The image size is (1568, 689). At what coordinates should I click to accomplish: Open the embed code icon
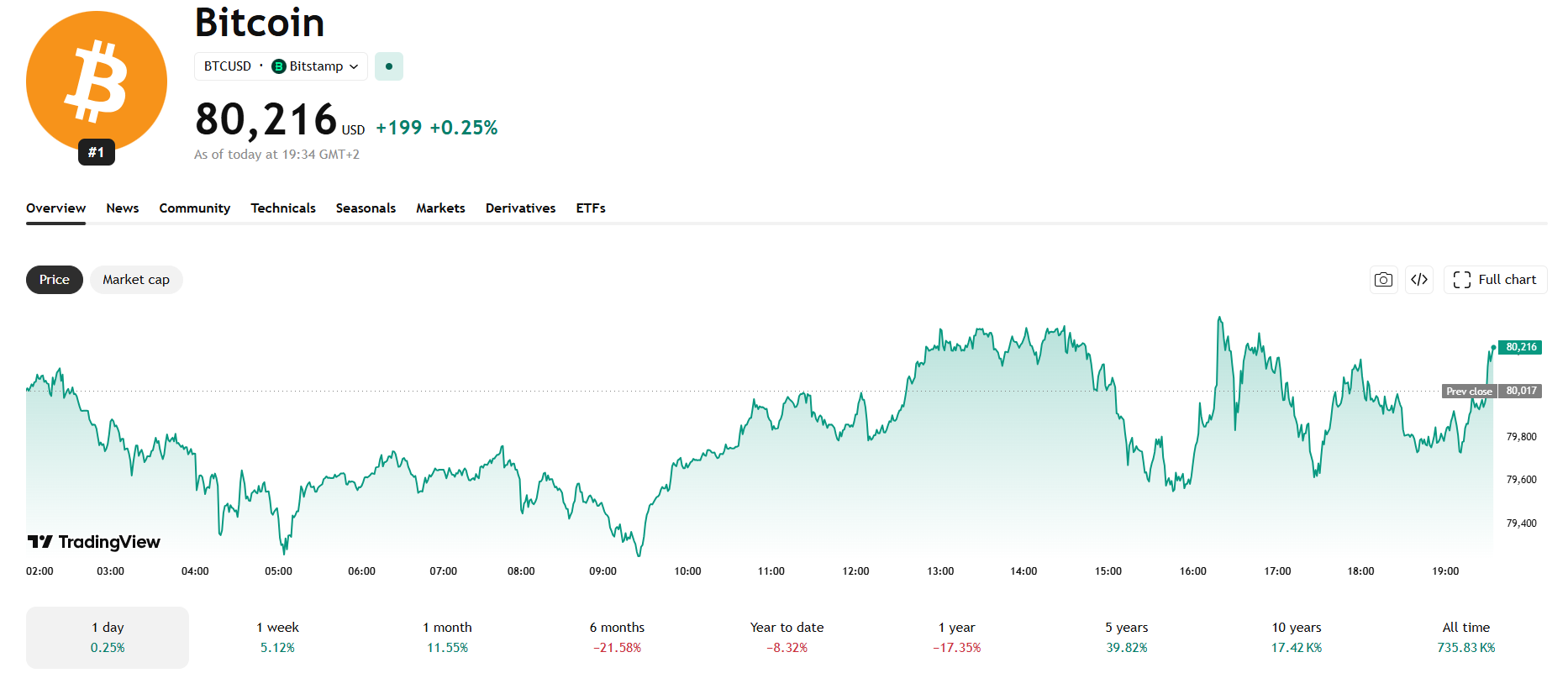click(1419, 280)
